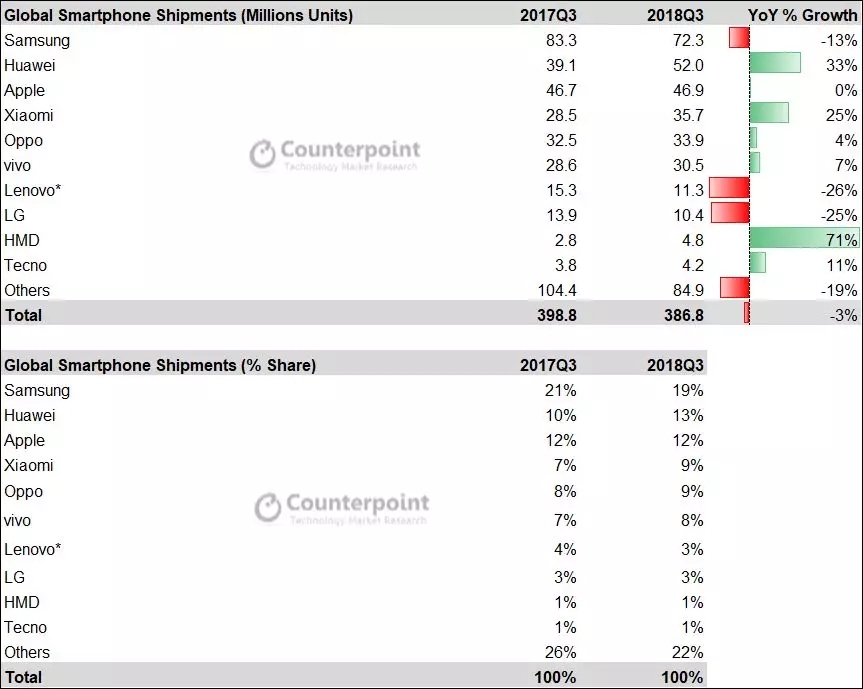863x689 pixels.
Task: Click Xiaomi's green 25% growth bar
Action: pos(768,114)
